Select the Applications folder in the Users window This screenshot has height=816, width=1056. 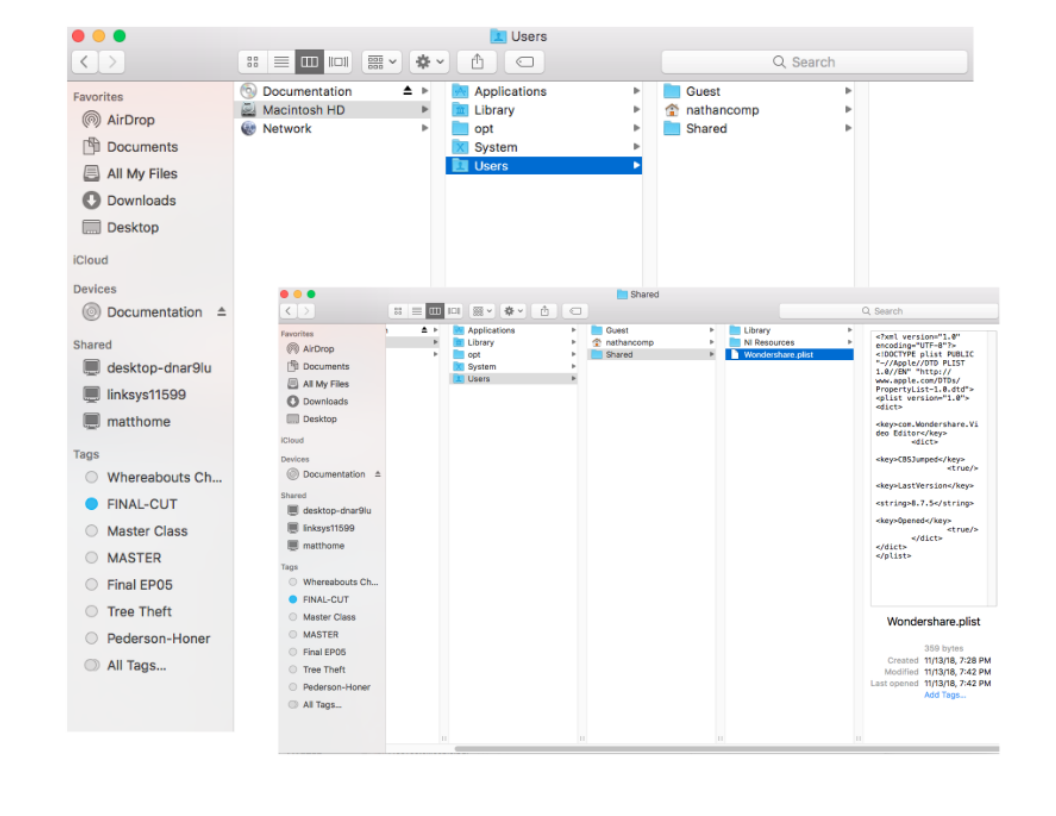click(510, 91)
